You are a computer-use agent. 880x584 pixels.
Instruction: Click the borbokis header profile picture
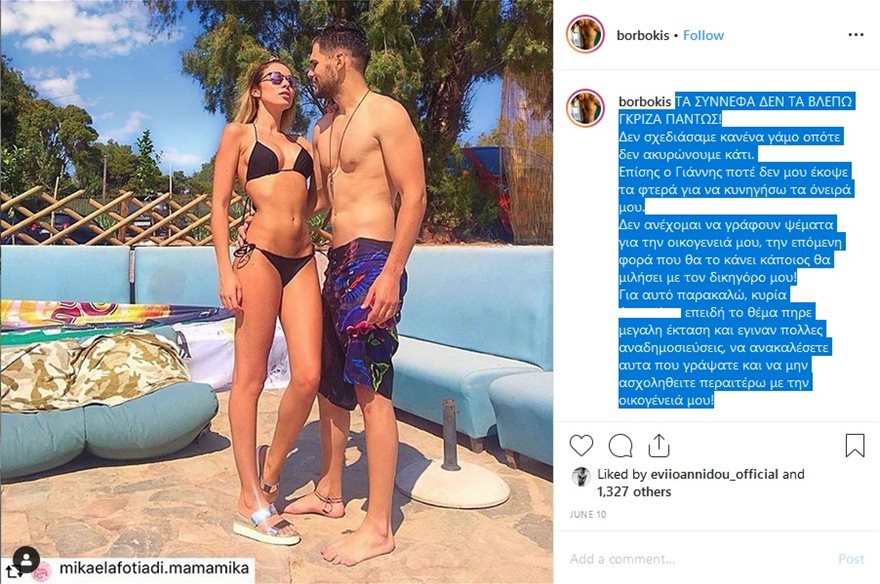tap(585, 34)
